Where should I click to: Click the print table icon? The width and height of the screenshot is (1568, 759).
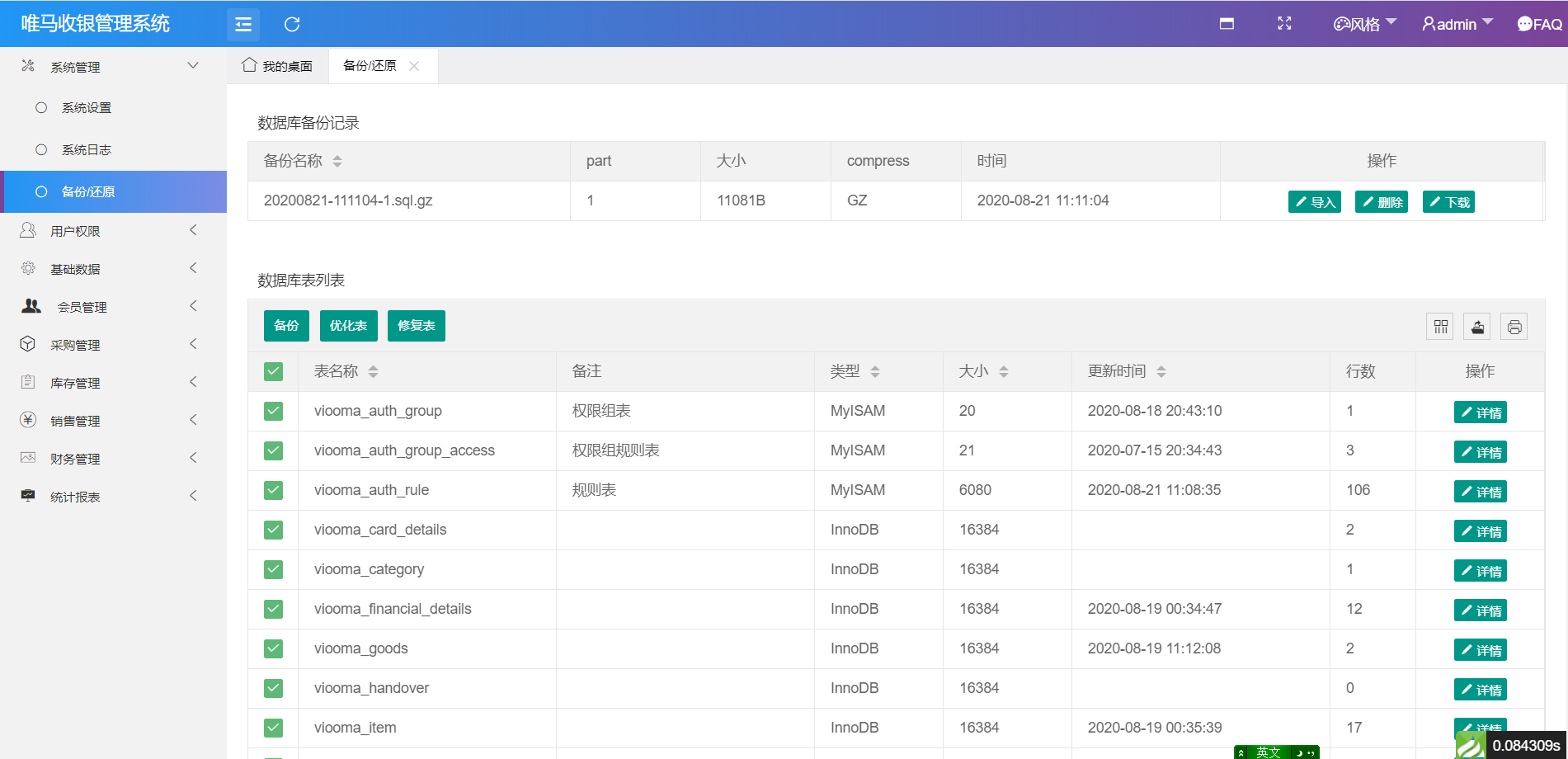point(1514,327)
